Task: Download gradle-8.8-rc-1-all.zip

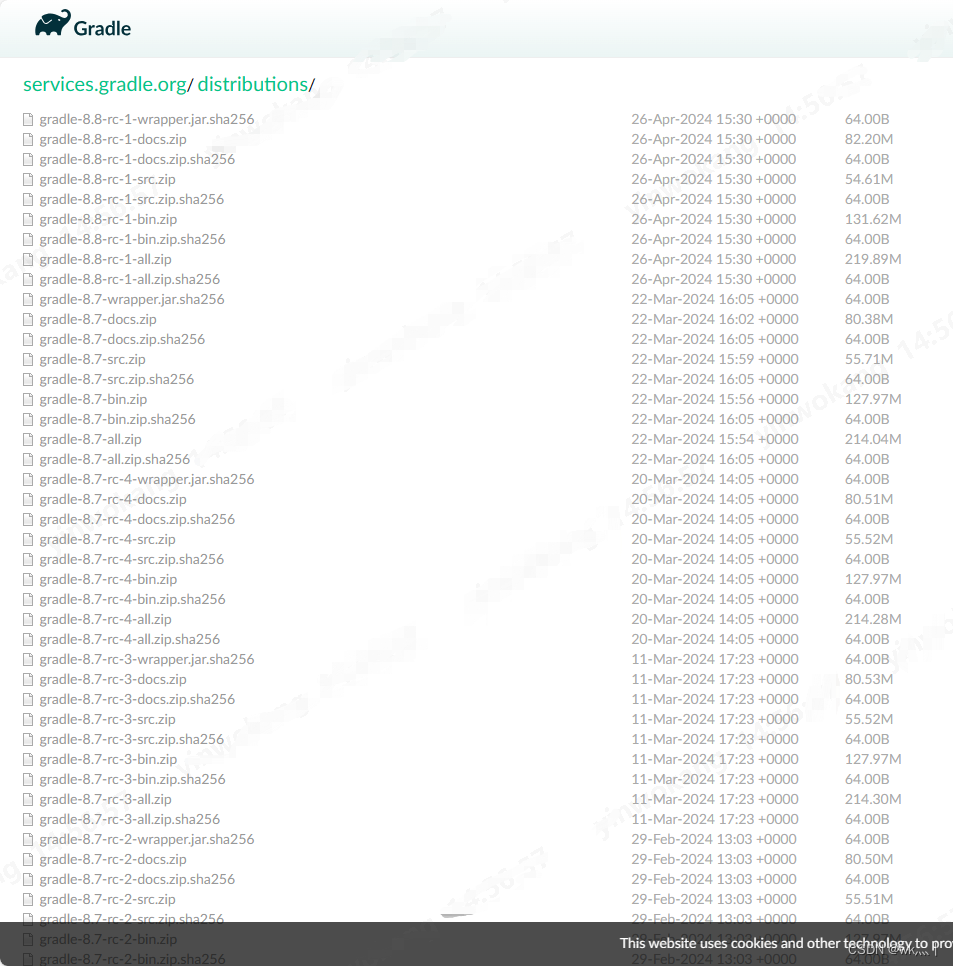Action: pos(104,259)
